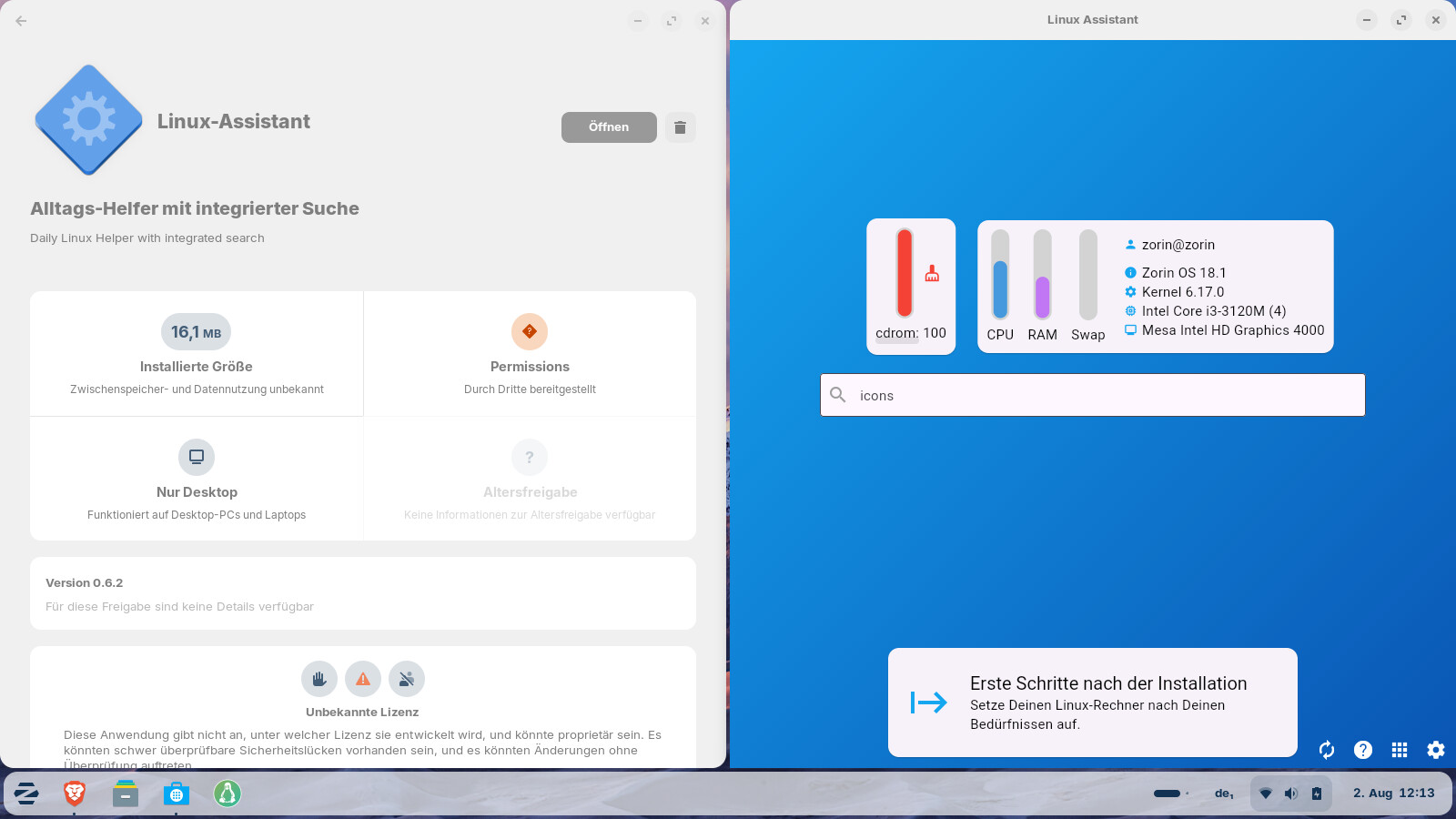The width and height of the screenshot is (1456, 819).
Task: Click the subtitle 'Daily Linux Helper with integrated search'
Action: [x=147, y=238]
